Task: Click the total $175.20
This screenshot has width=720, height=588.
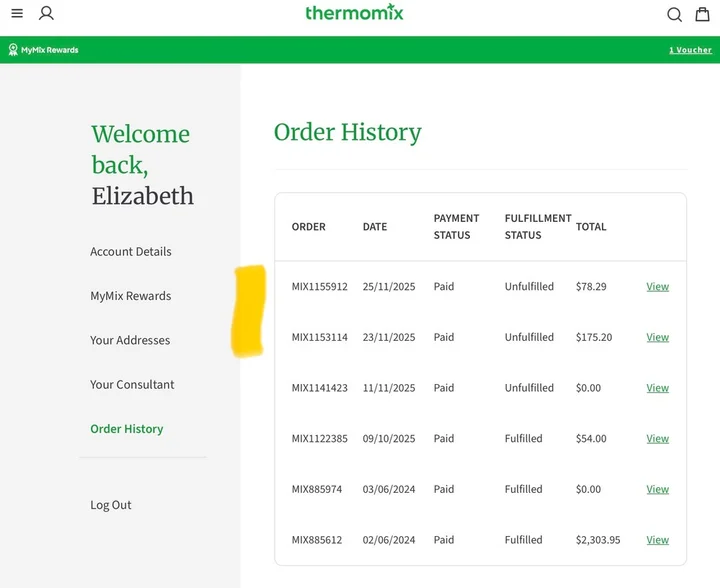Action: 594,337
